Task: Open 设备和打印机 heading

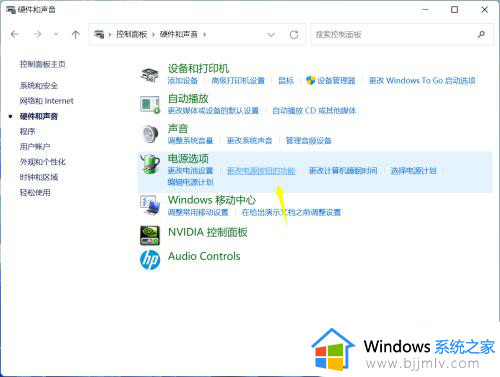Action: coord(198,68)
